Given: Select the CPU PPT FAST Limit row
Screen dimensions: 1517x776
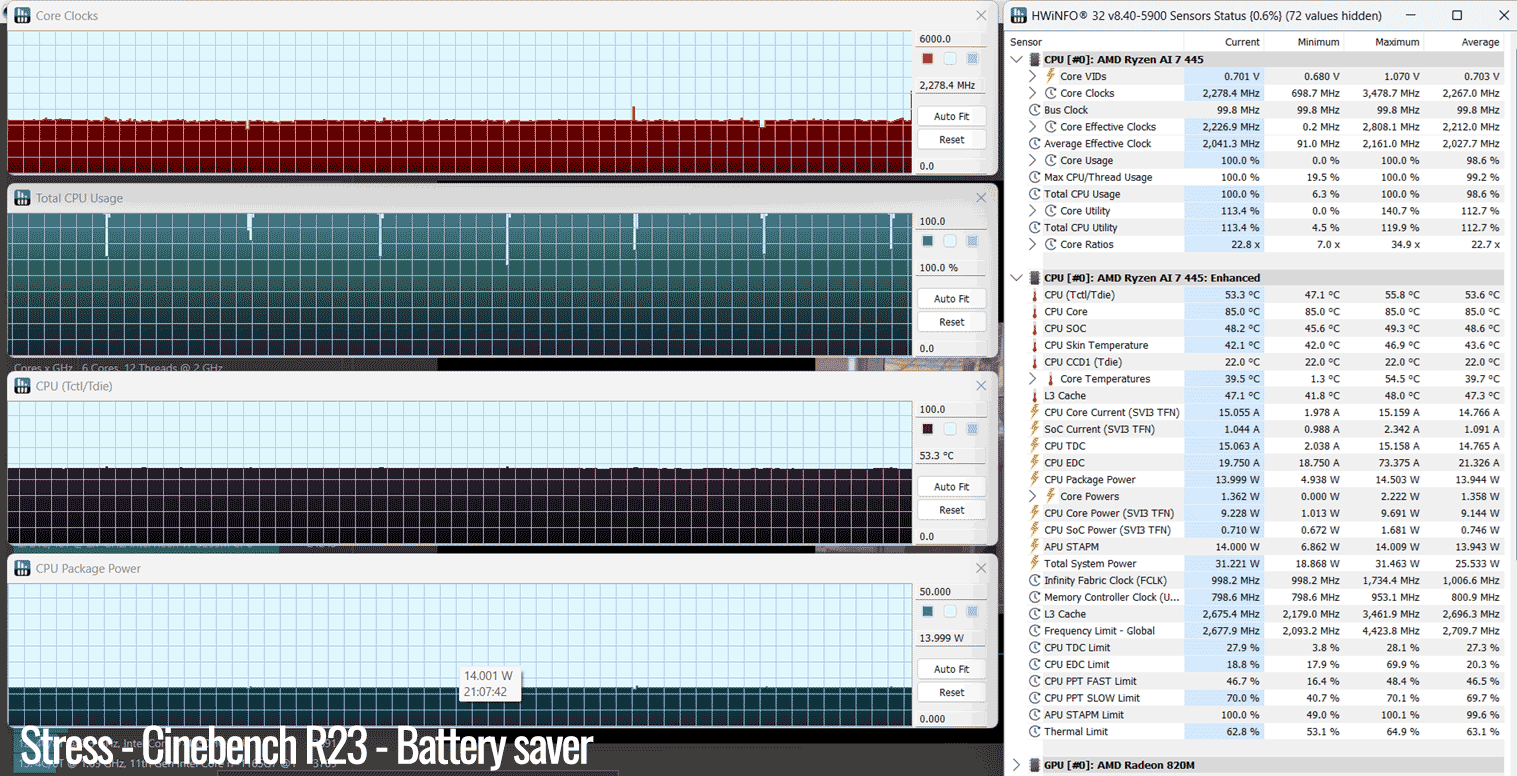Looking at the screenshot, I should (1255, 681).
